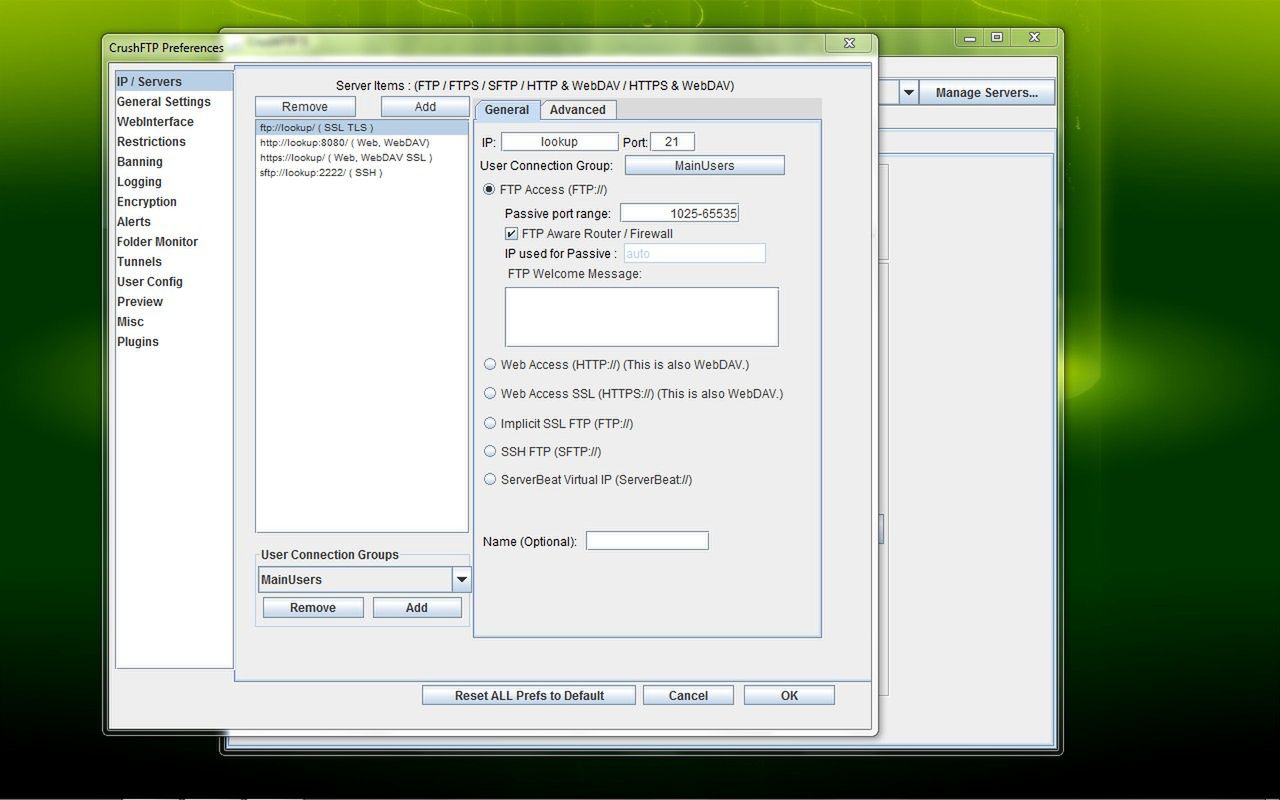The width and height of the screenshot is (1280, 800).
Task: Select Implicit SSL FTP radio button
Action: point(490,424)
